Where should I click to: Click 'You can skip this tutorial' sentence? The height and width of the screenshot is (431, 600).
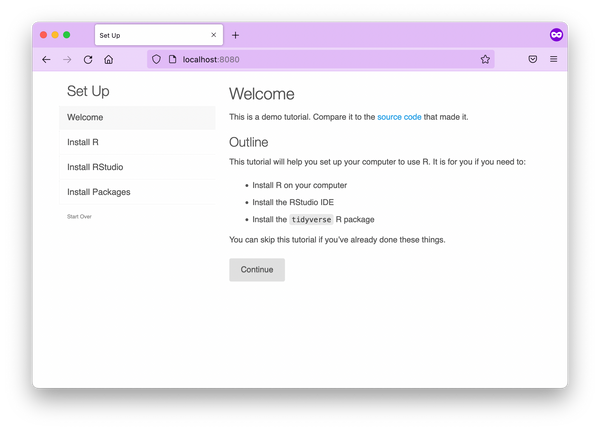[337, 240]
